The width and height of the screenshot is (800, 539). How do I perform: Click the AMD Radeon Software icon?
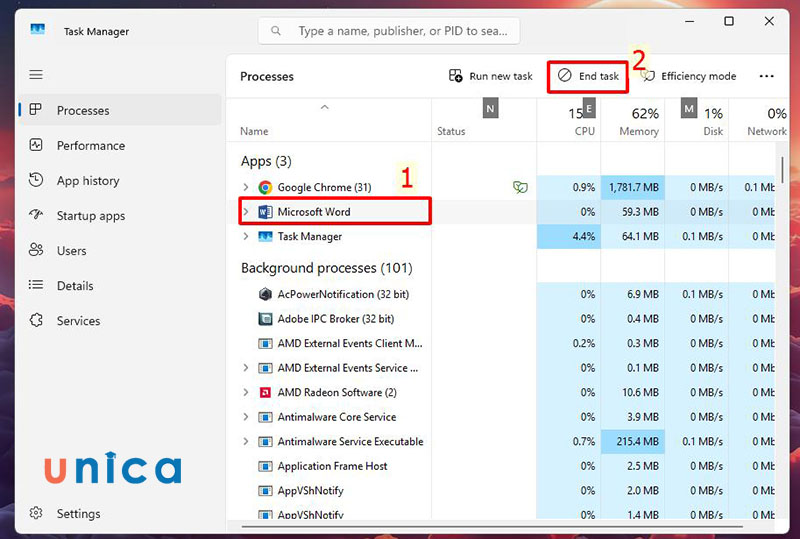[265, 393]
